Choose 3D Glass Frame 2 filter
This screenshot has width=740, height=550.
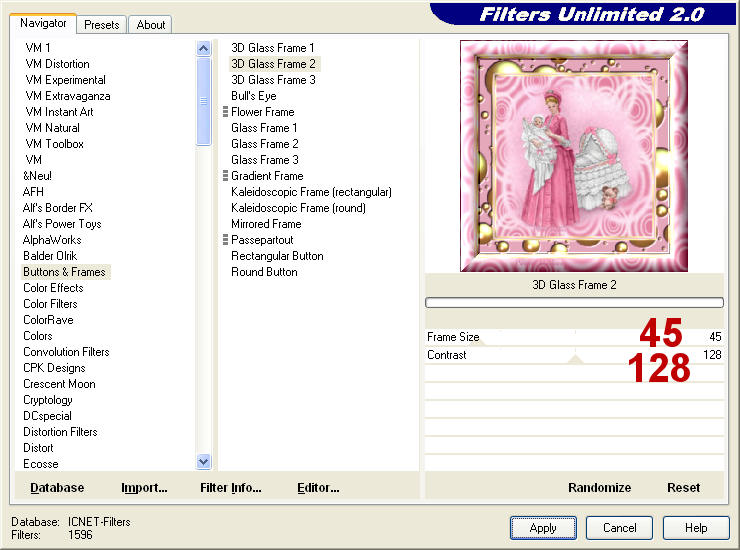(x=273, y=64)
